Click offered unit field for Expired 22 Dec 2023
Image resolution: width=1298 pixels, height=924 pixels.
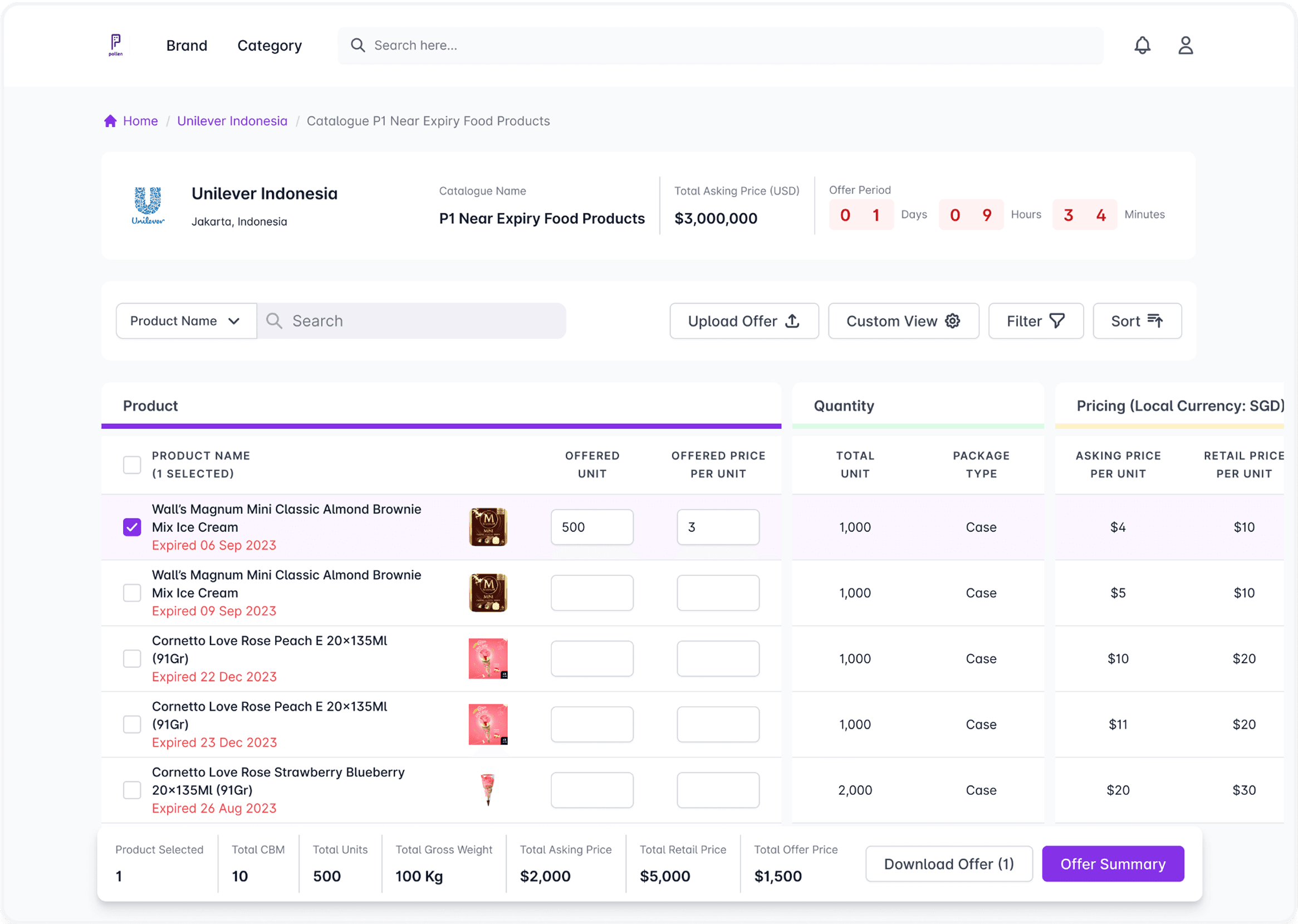(x=591, y=659)
